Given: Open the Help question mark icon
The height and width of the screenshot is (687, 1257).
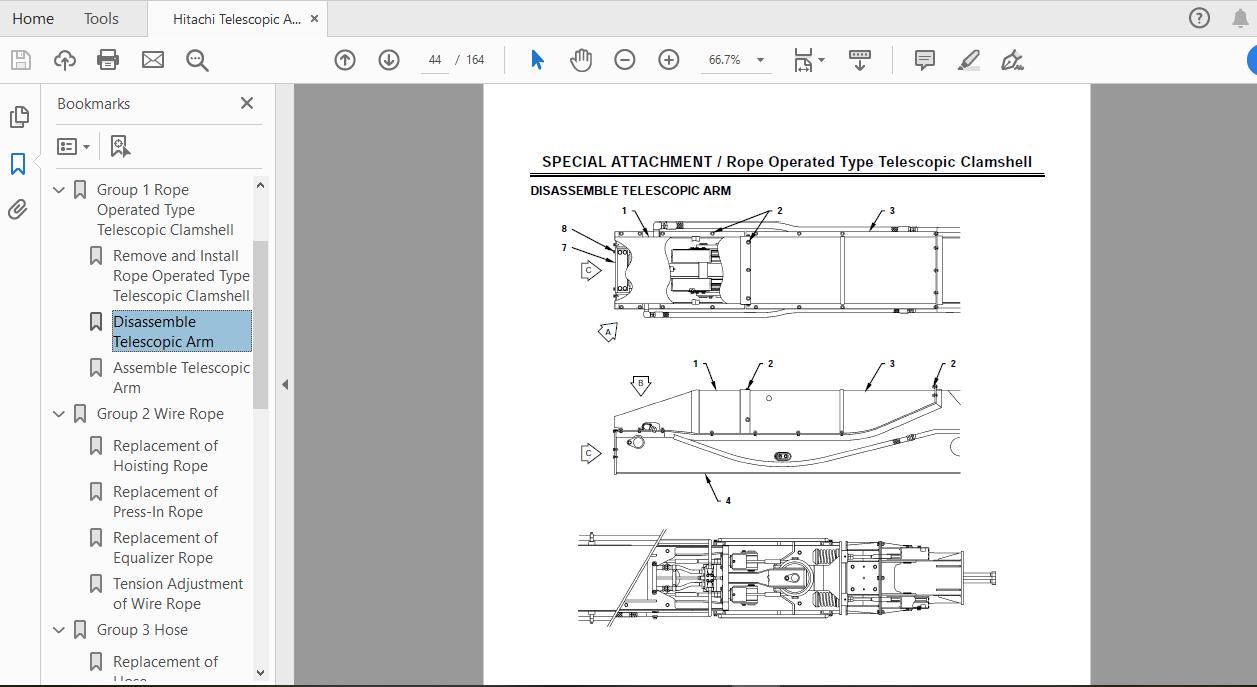Looking at the screenshot, I should tap(1199, 18).
